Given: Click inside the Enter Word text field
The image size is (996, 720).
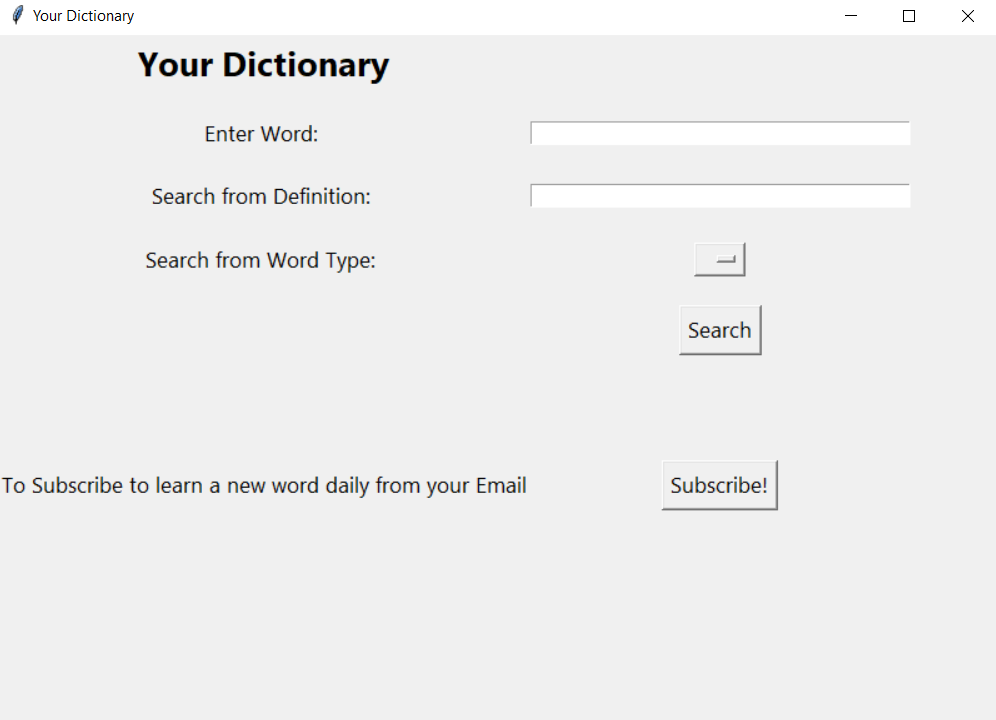Looking at the screenshot, I should [719, 133].
